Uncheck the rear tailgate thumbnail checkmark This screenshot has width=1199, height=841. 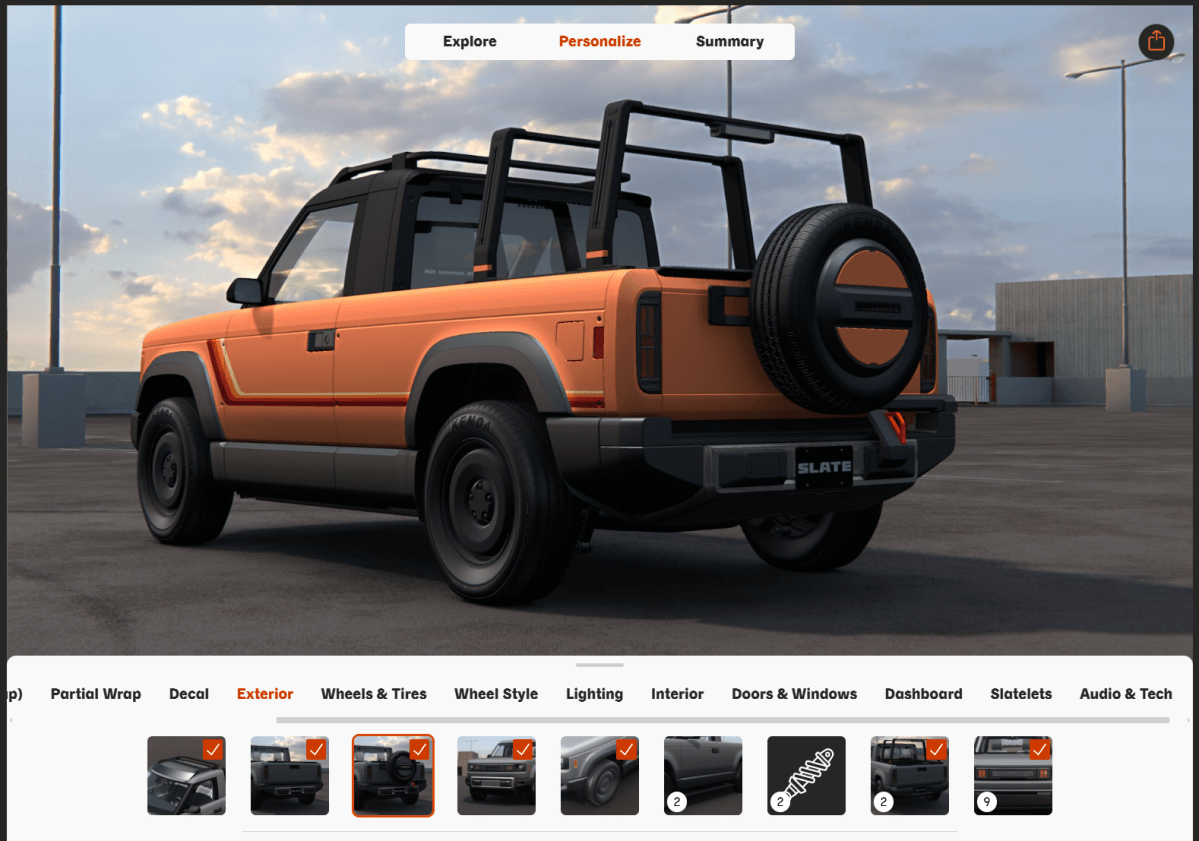[x=316, y=749]
